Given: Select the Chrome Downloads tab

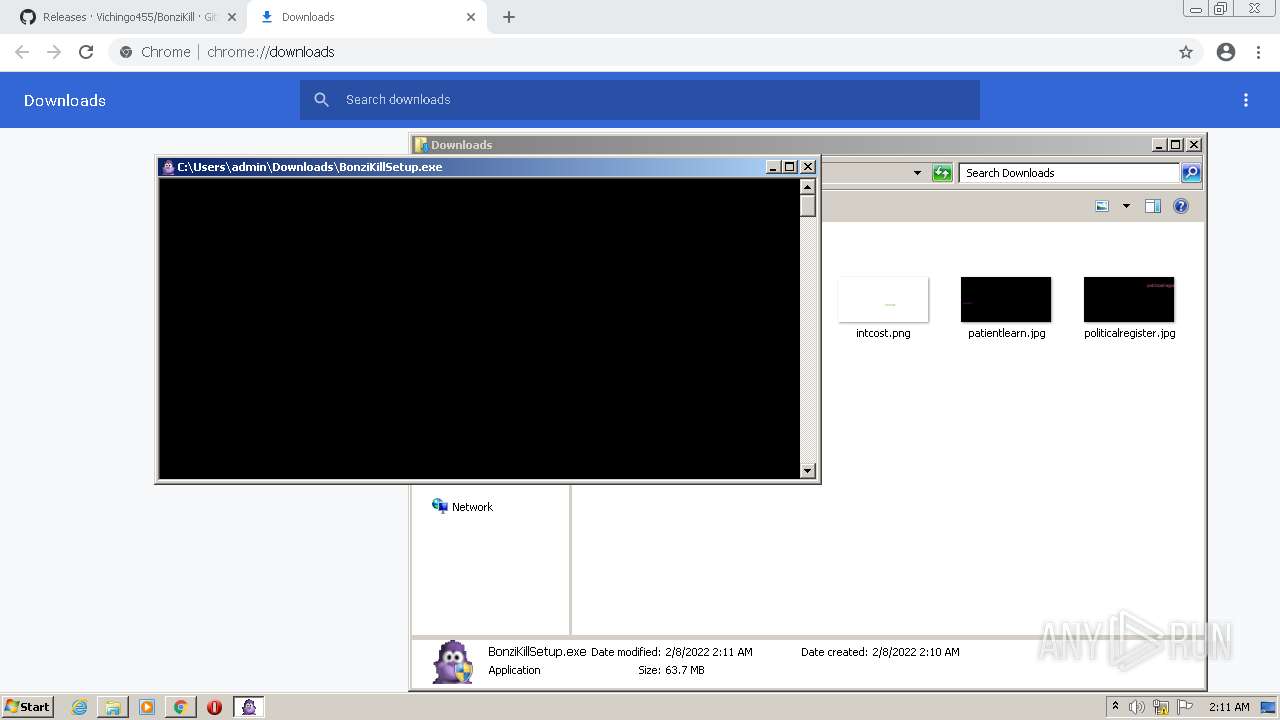Looking at the screenshot, I should [x=368, y=17].
